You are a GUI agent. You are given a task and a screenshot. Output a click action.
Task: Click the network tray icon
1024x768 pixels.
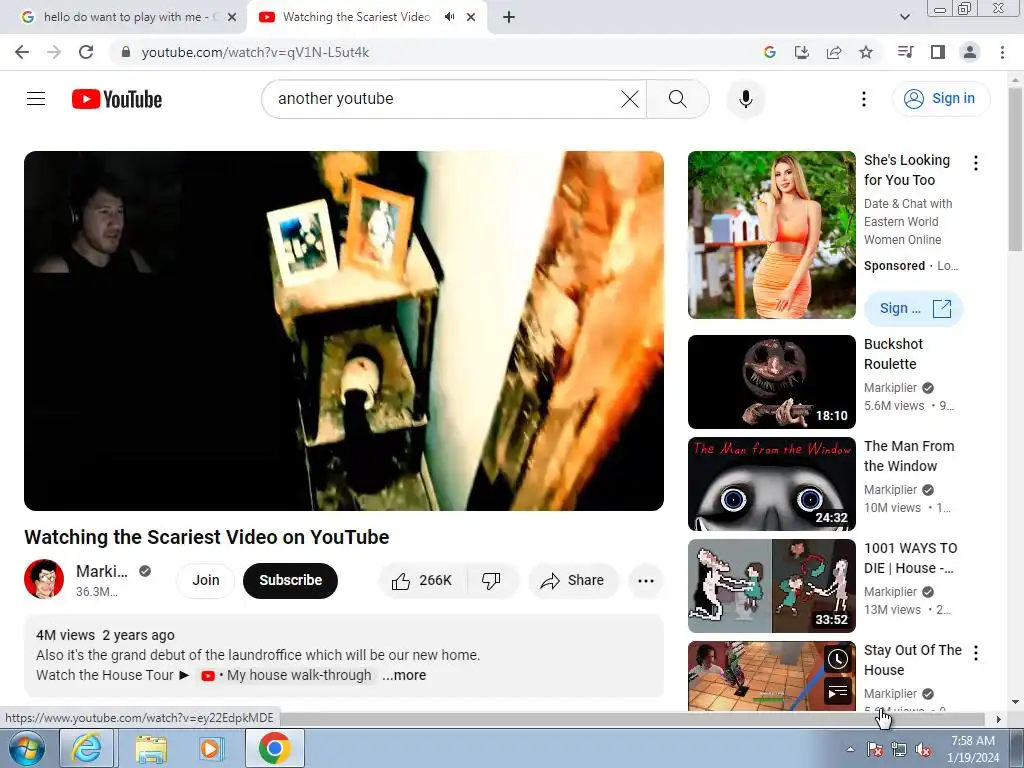899,749
